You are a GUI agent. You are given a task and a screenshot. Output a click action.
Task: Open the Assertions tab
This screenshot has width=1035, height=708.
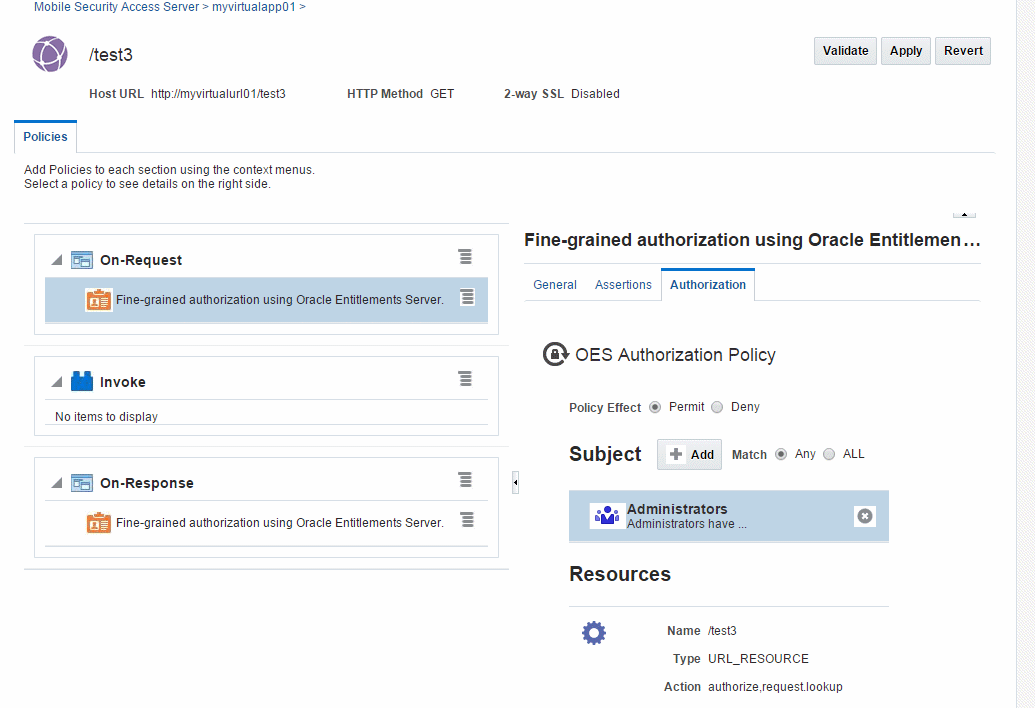[x=623, y=284]
